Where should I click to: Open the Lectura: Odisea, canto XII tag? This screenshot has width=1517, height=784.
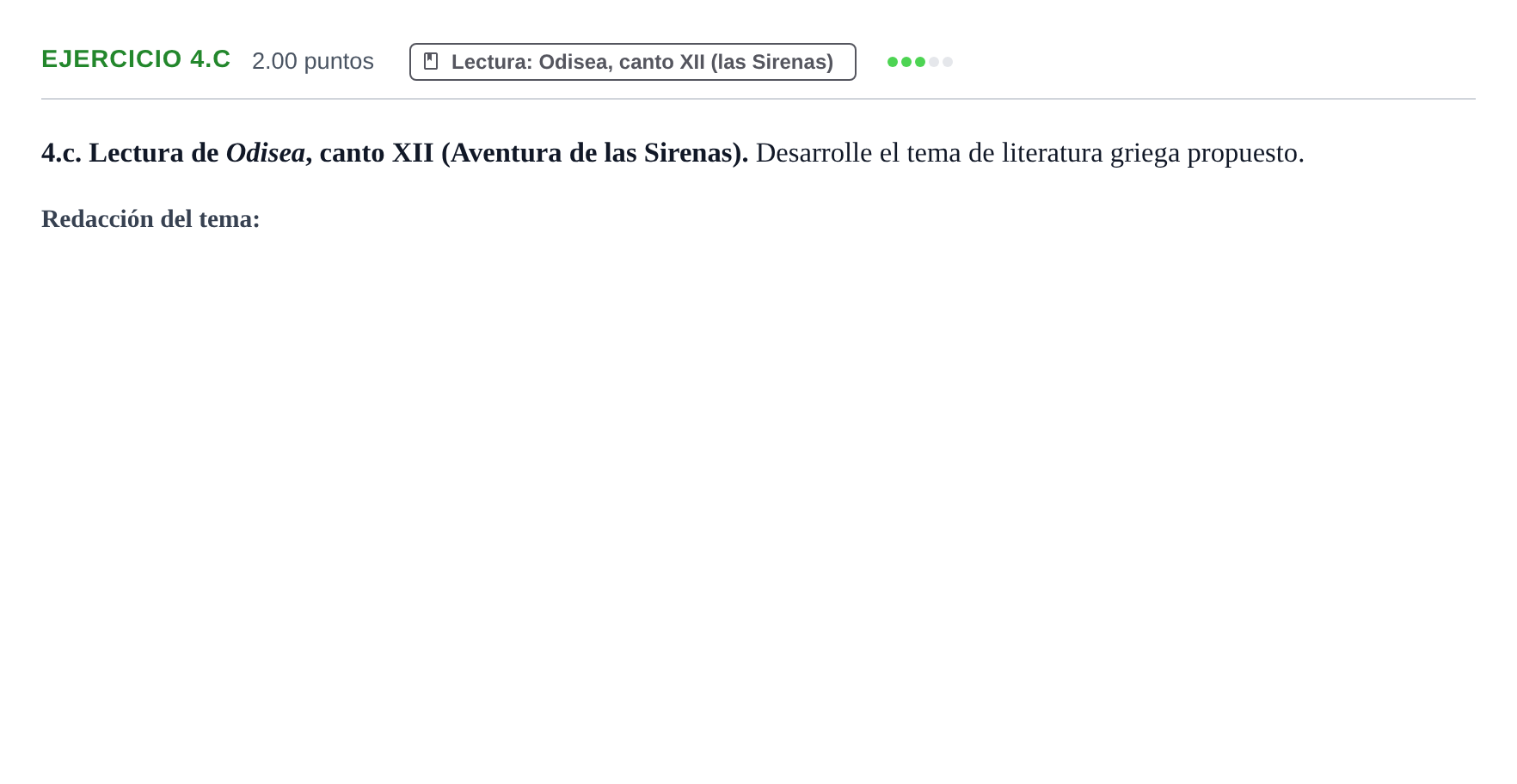(x=633, y=62)
